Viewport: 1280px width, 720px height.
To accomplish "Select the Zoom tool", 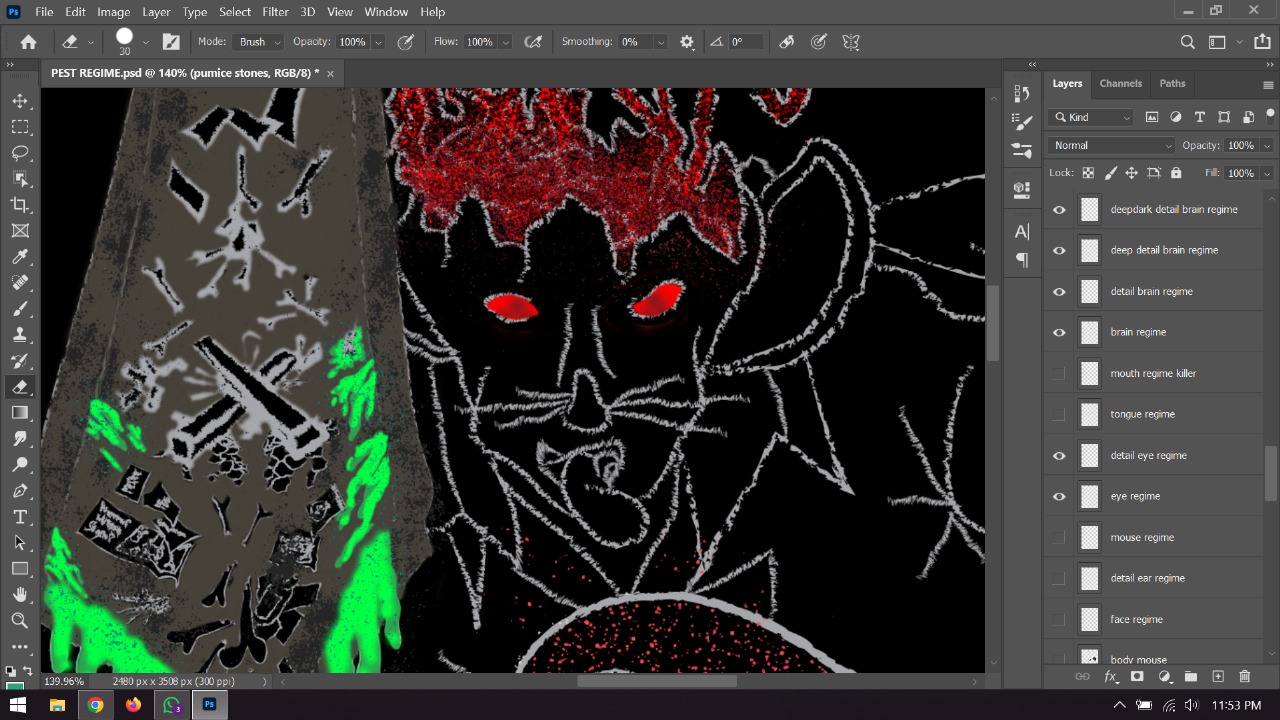I will [20, 621].
